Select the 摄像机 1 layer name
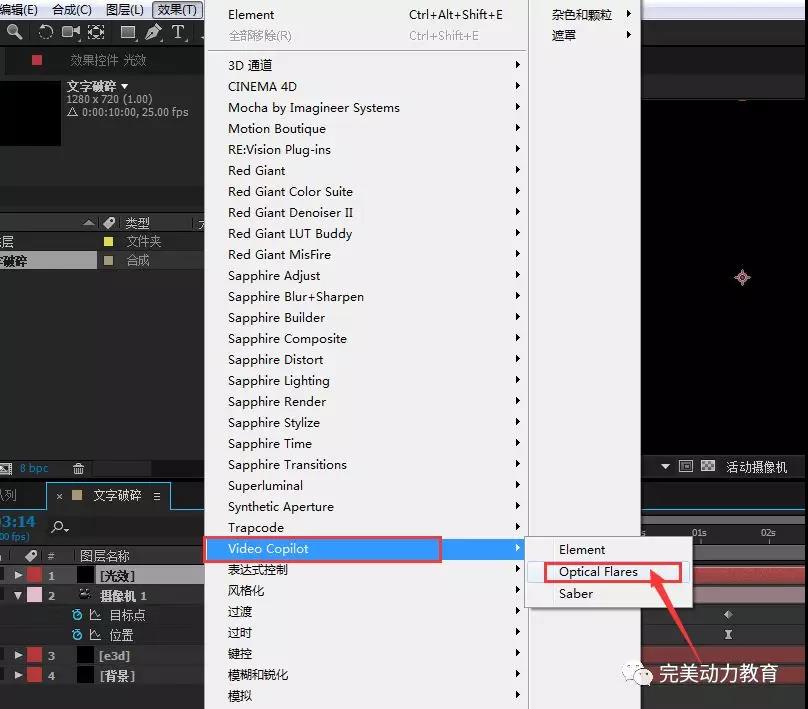This screenshot has width=808, height=709. [x=124, y=596]
